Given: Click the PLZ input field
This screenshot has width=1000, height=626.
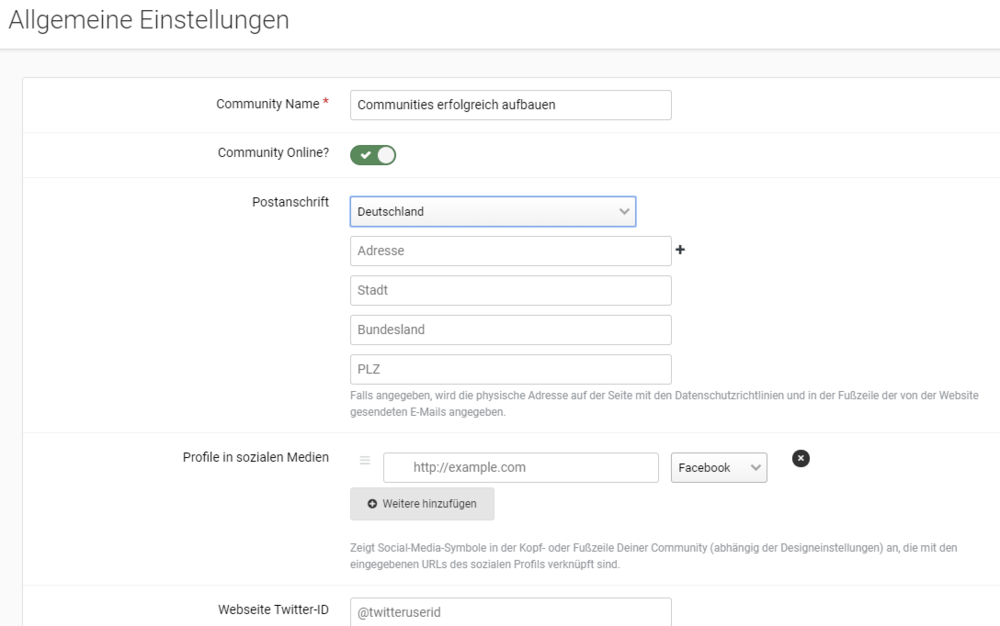Looking at the screenshot, I should click(510, 369).
